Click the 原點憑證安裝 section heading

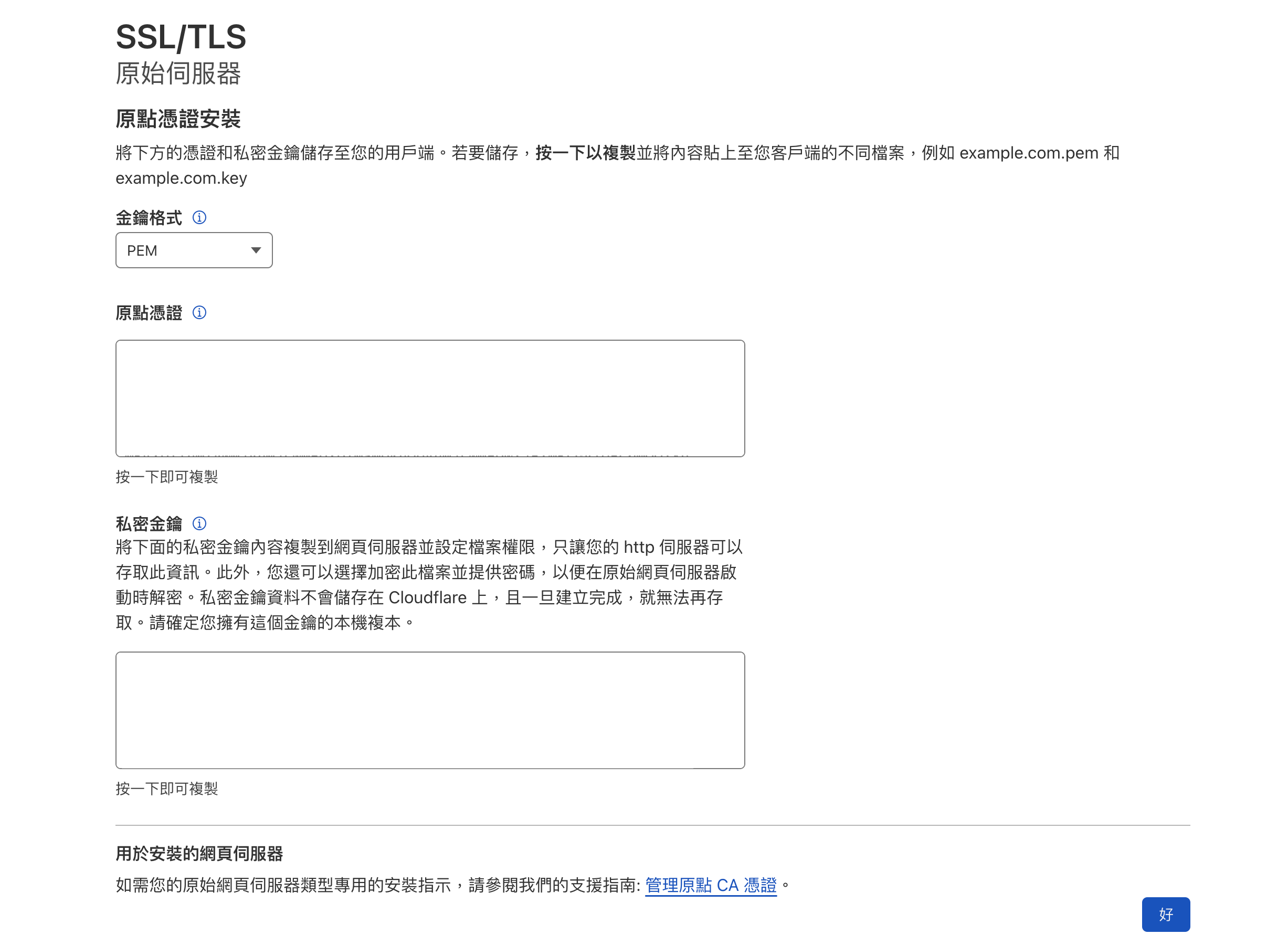coord(178,119)
